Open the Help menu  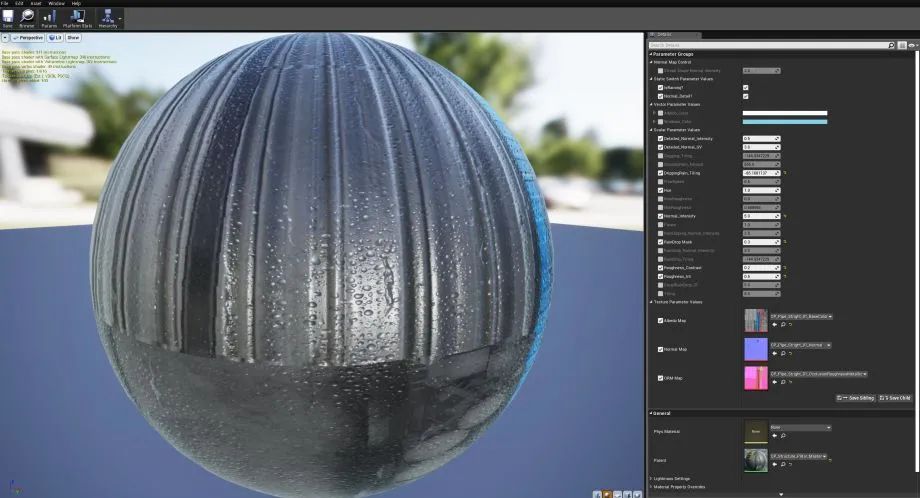(x=76, y=4)
